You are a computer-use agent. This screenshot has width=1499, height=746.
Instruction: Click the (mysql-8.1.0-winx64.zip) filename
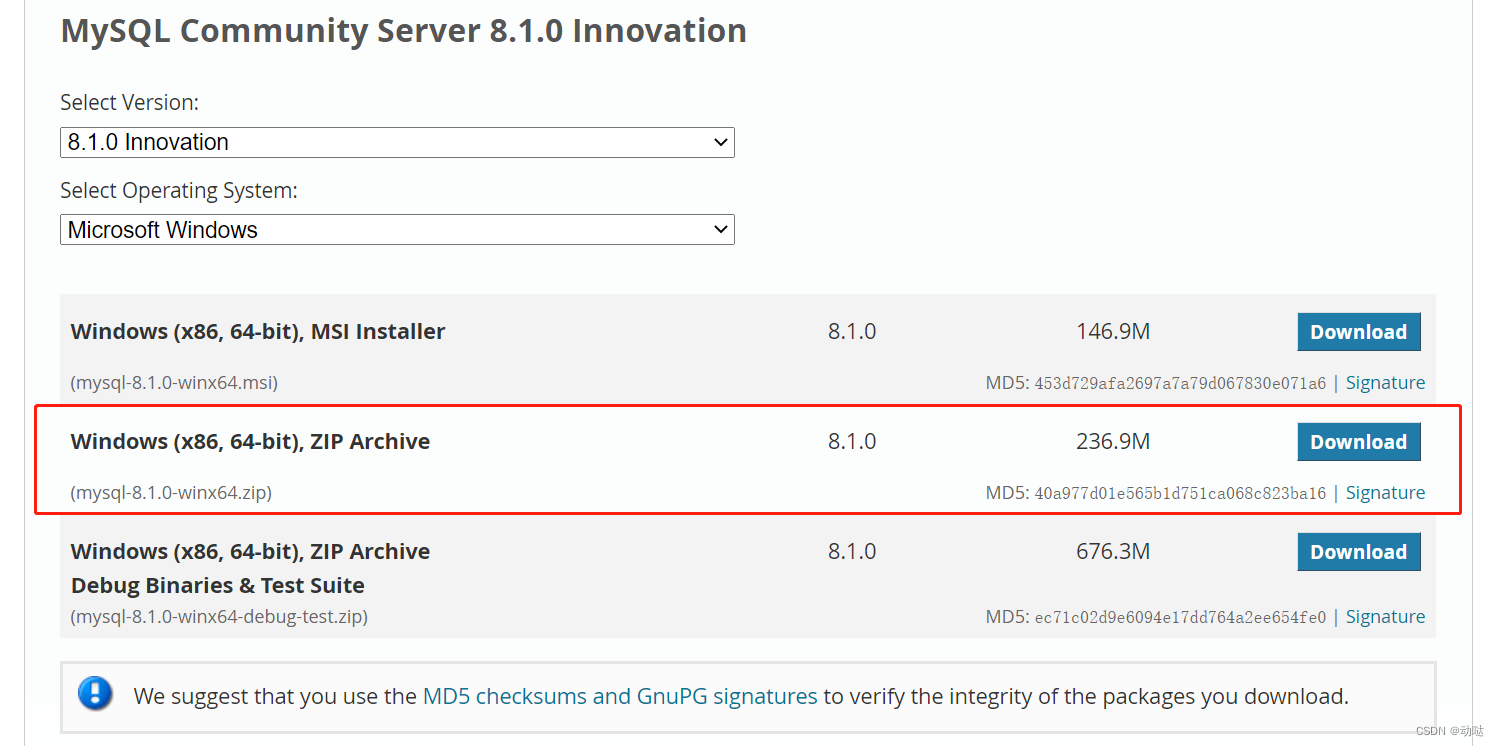(x=171, y=493)
